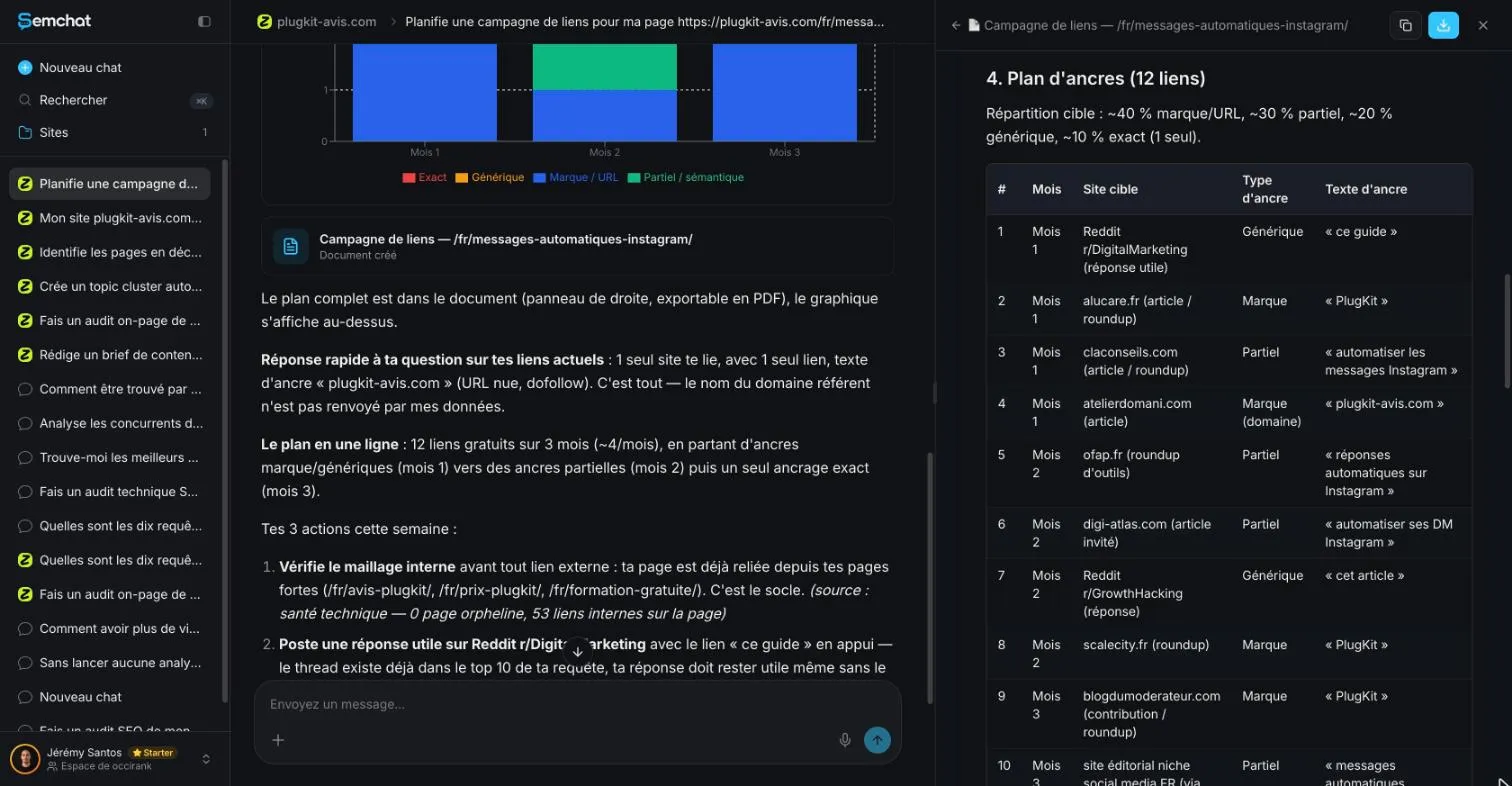Select chat "Crée un topic cluster auto..."

[x=110, y=286]
